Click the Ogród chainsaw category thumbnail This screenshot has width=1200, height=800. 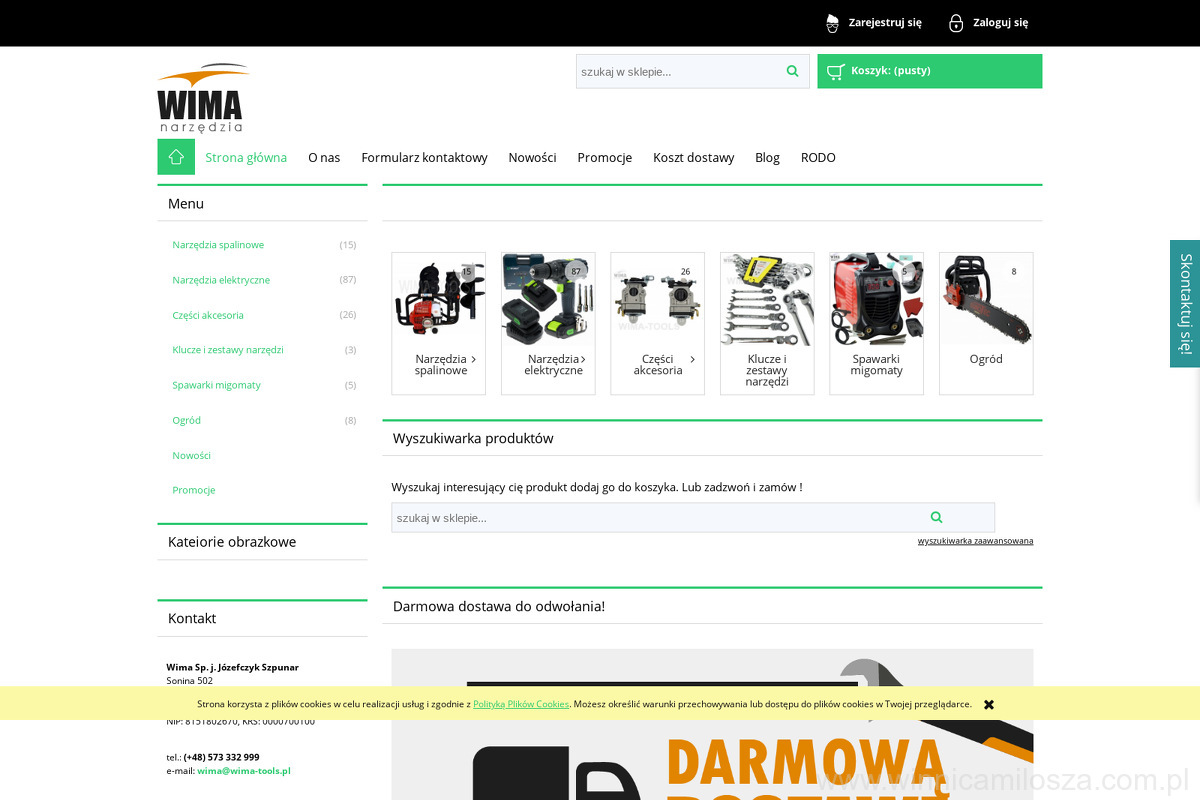pyautogui.click(x=985, y=300)
